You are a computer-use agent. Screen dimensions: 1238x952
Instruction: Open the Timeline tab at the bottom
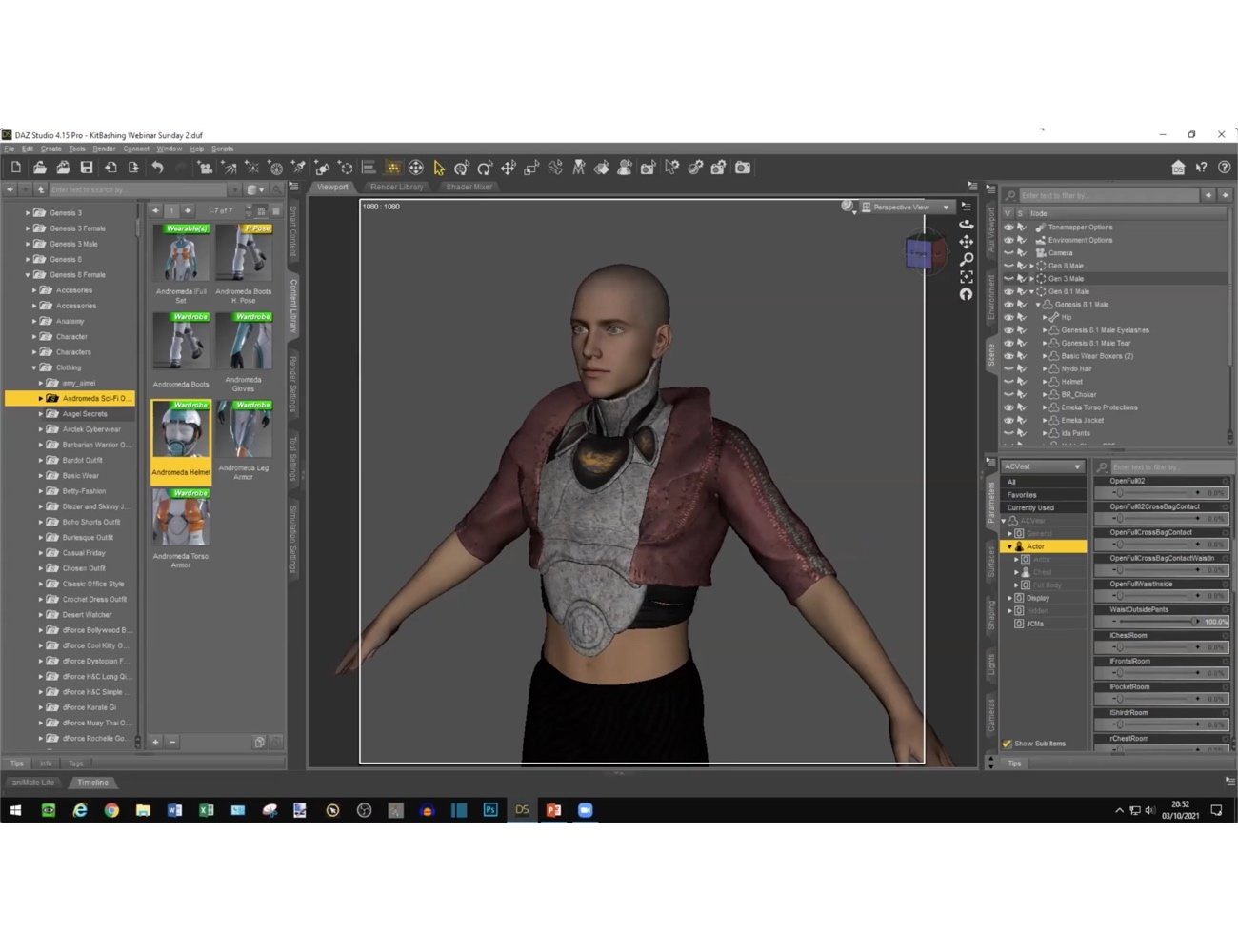[x=92, y=783]
